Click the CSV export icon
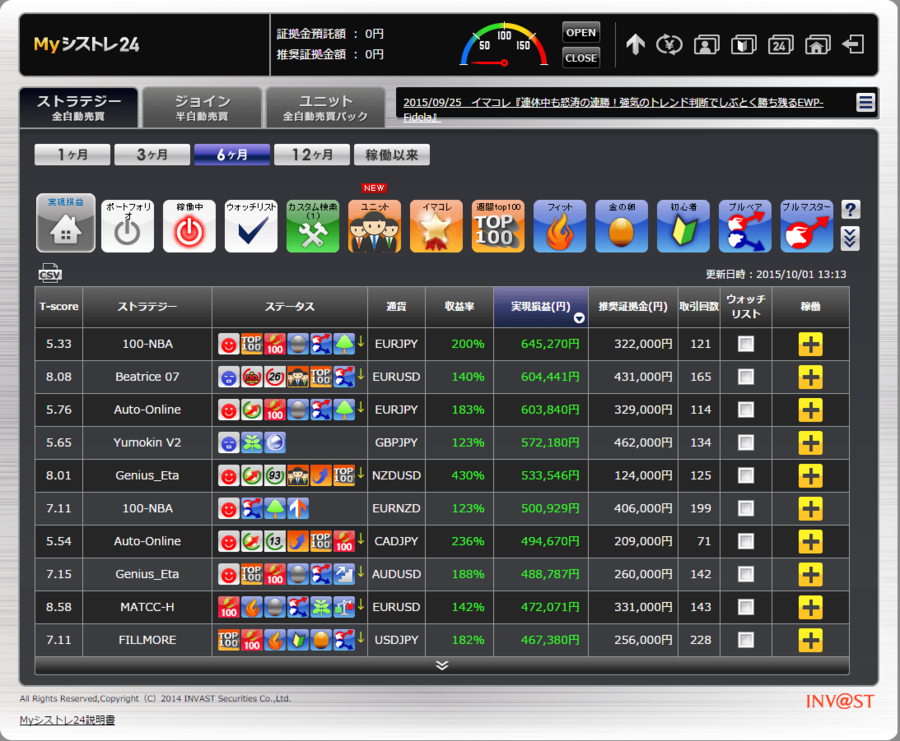The height and width of the screenshot is (741, 900). point(49,275)
